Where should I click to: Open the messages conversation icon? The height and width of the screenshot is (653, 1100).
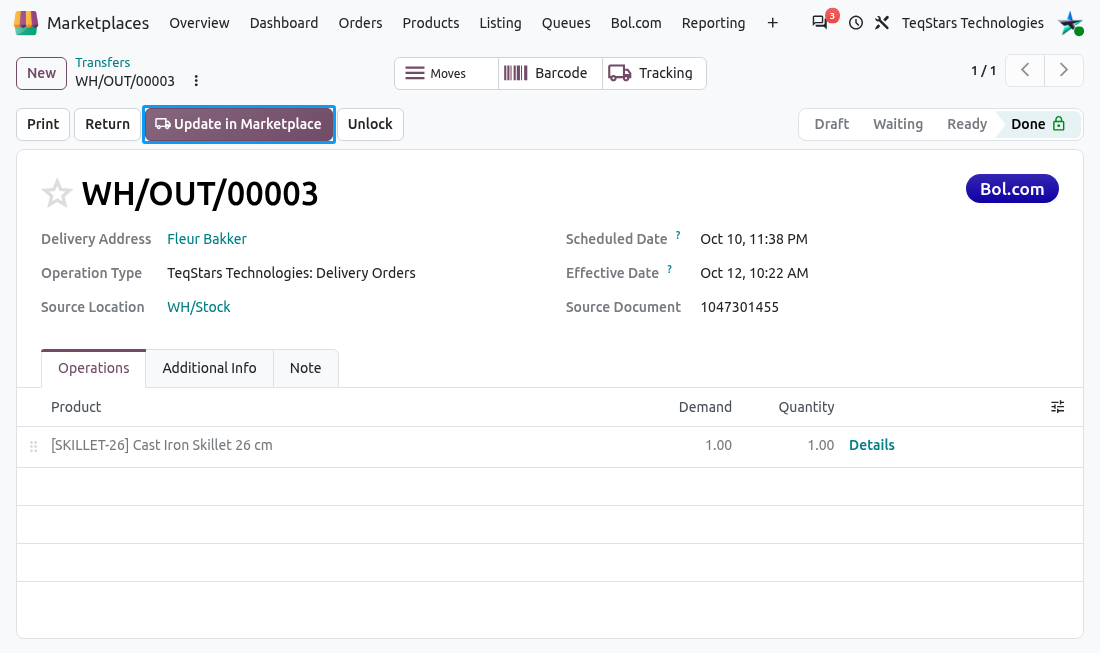(819, 22)
